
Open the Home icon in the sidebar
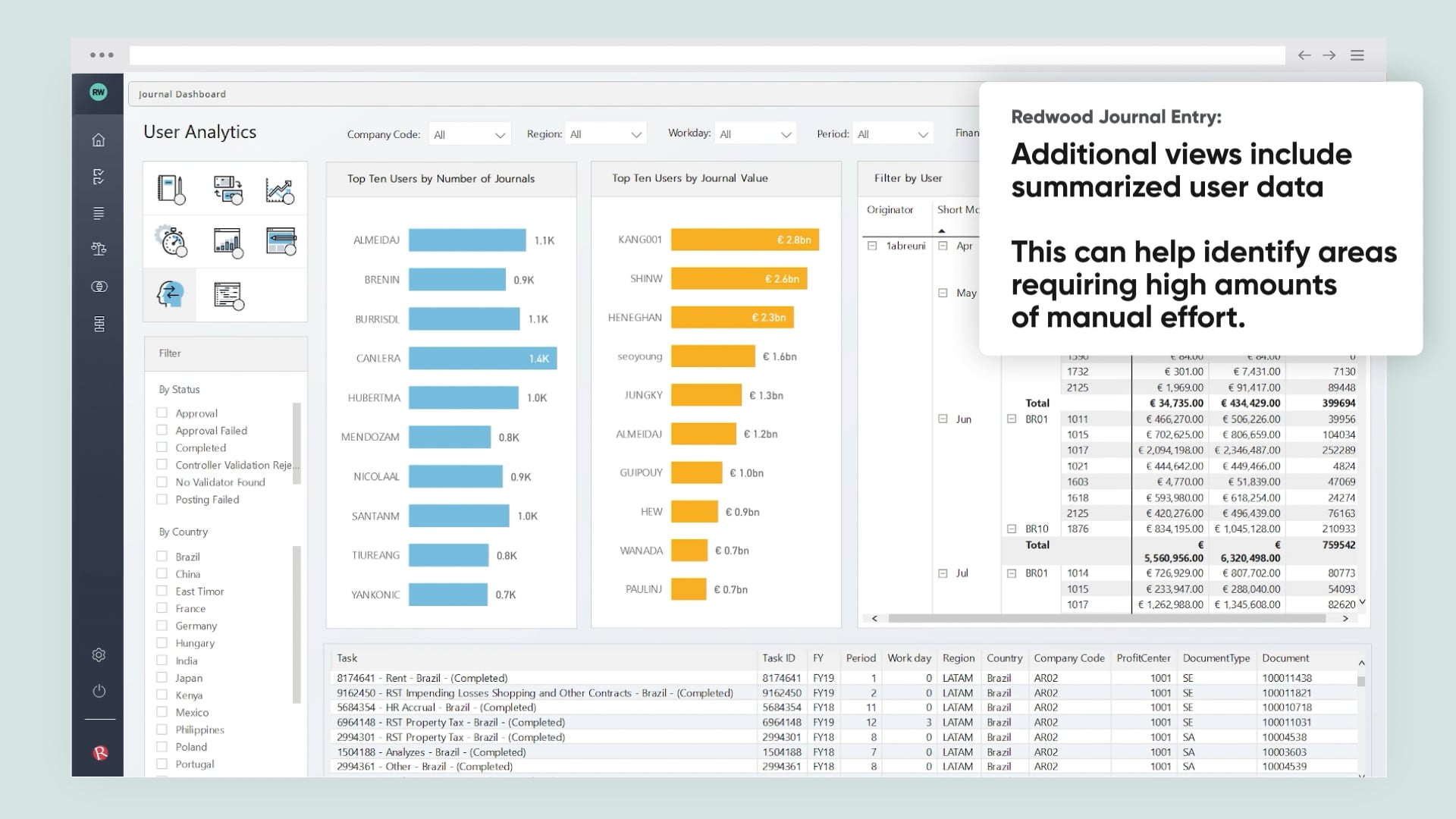[x=99, y=140]
